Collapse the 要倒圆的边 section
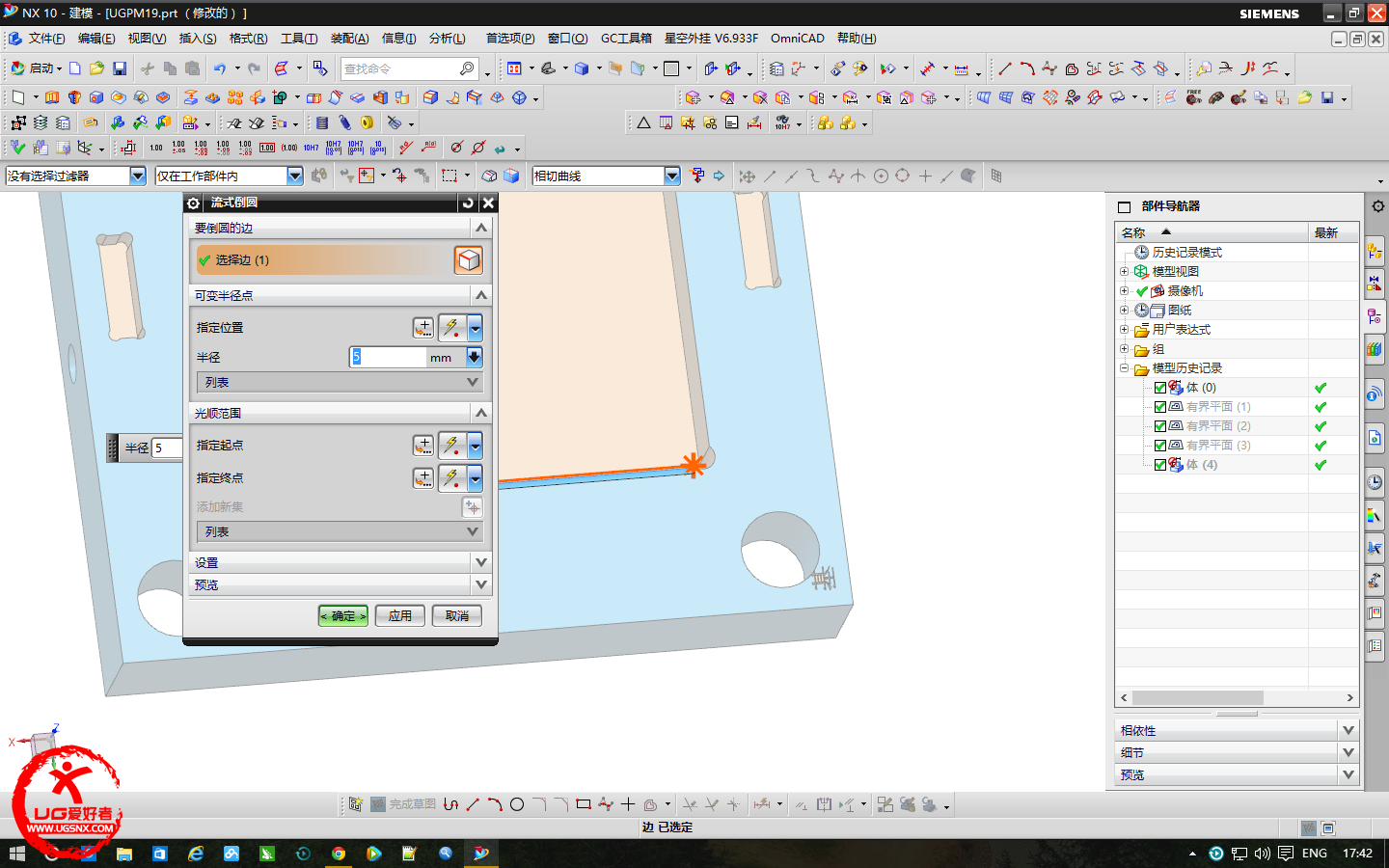1389x868 pixels. tap(481, 228)
